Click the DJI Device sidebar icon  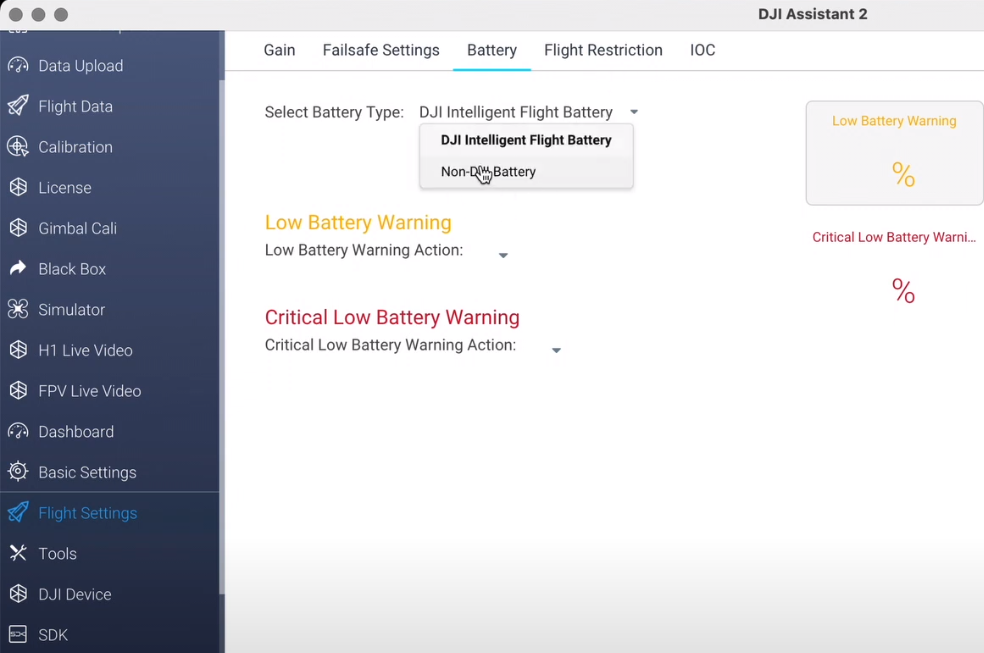(18, 594)
